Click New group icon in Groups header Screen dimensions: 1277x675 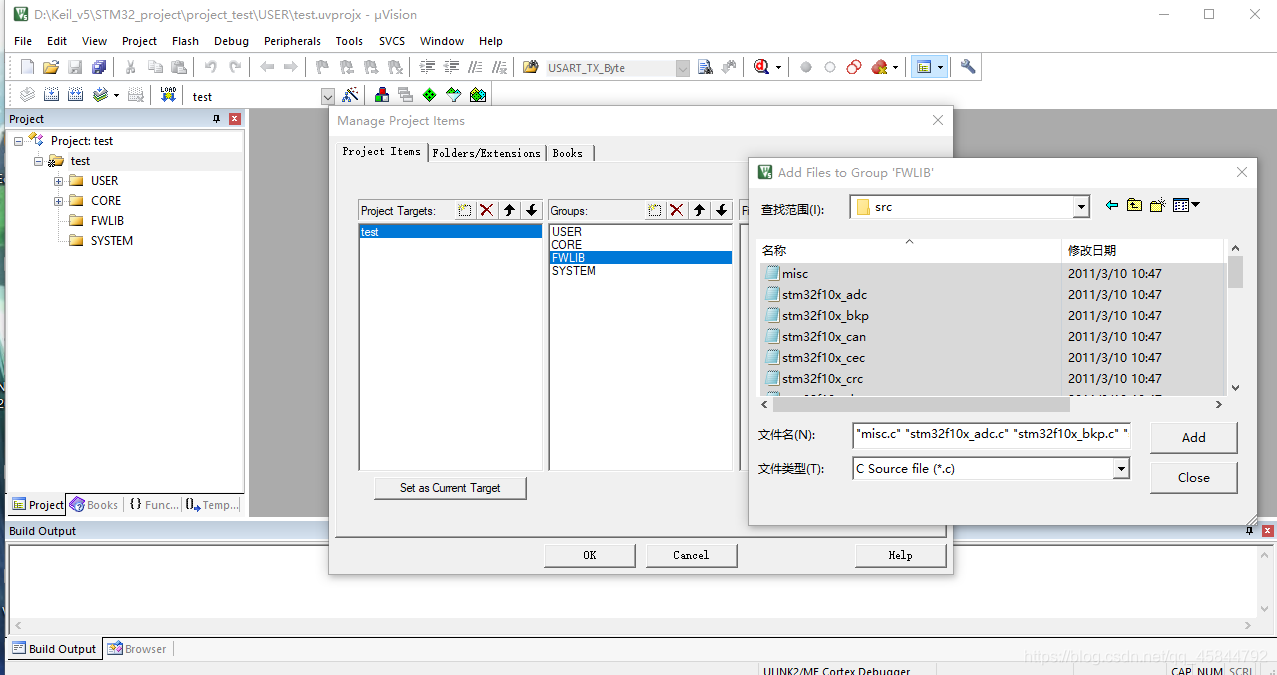(654, 210)
